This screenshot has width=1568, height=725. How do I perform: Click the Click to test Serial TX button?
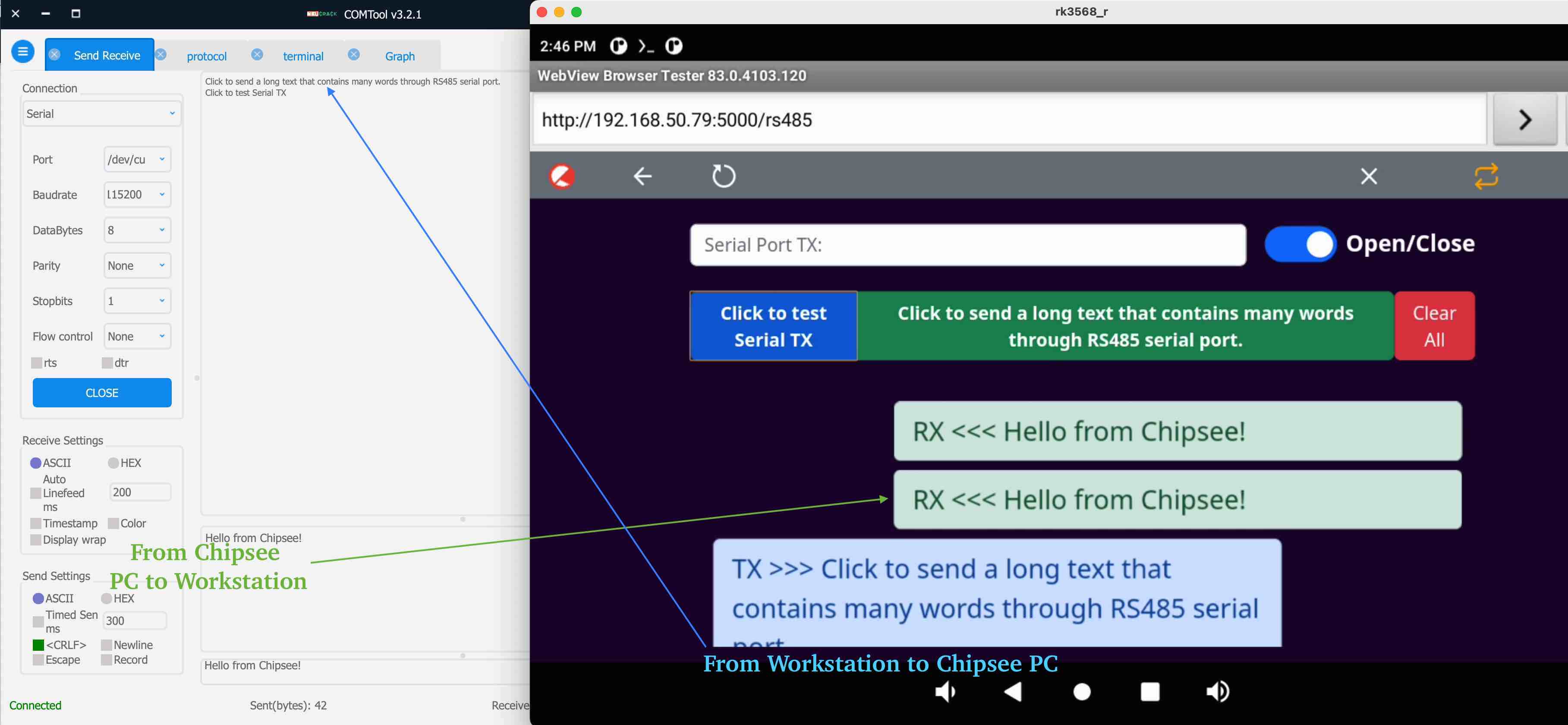pos(773,326)
